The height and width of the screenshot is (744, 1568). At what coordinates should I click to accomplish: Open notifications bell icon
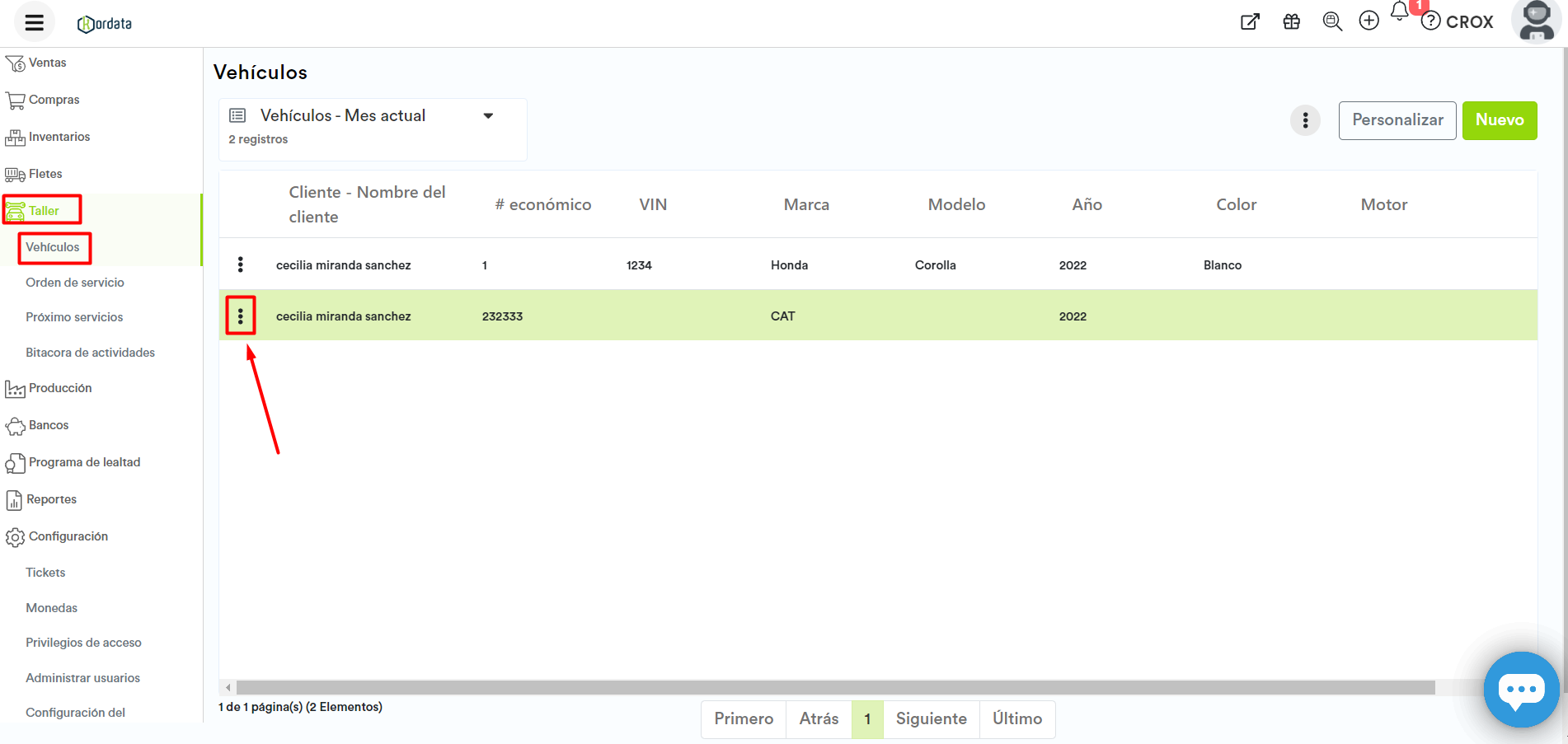pos(1400,12)
